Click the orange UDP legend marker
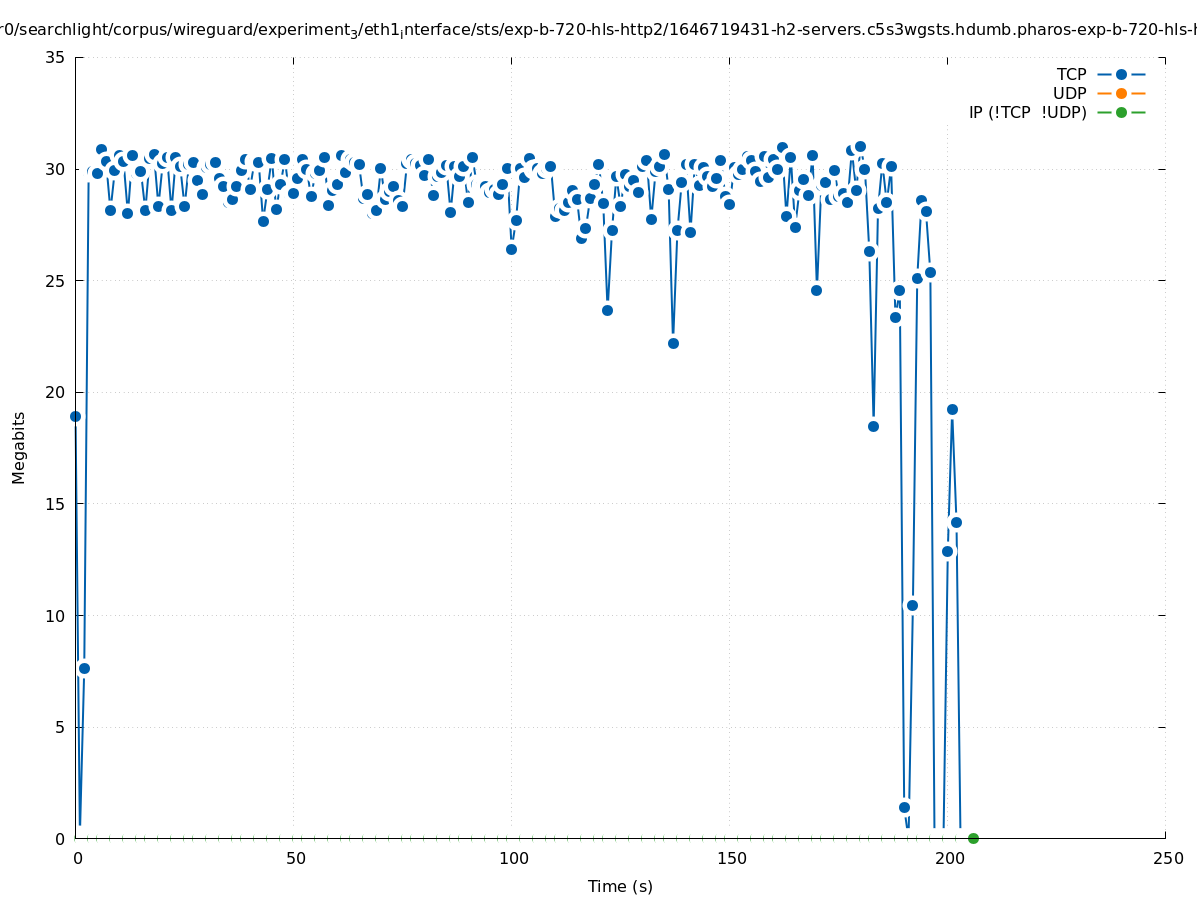Image resolution: width=1197 pixels, height=900 pixels. tap(1121, 93)
